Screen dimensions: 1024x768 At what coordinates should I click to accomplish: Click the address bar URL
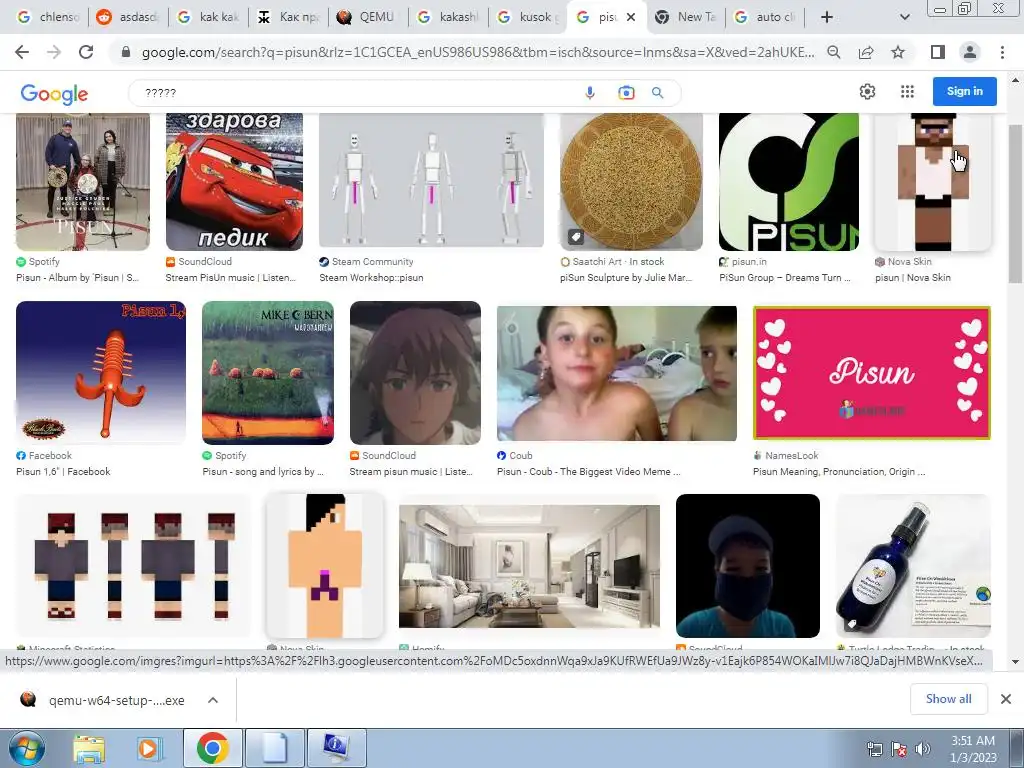click(x=477, y=52)
